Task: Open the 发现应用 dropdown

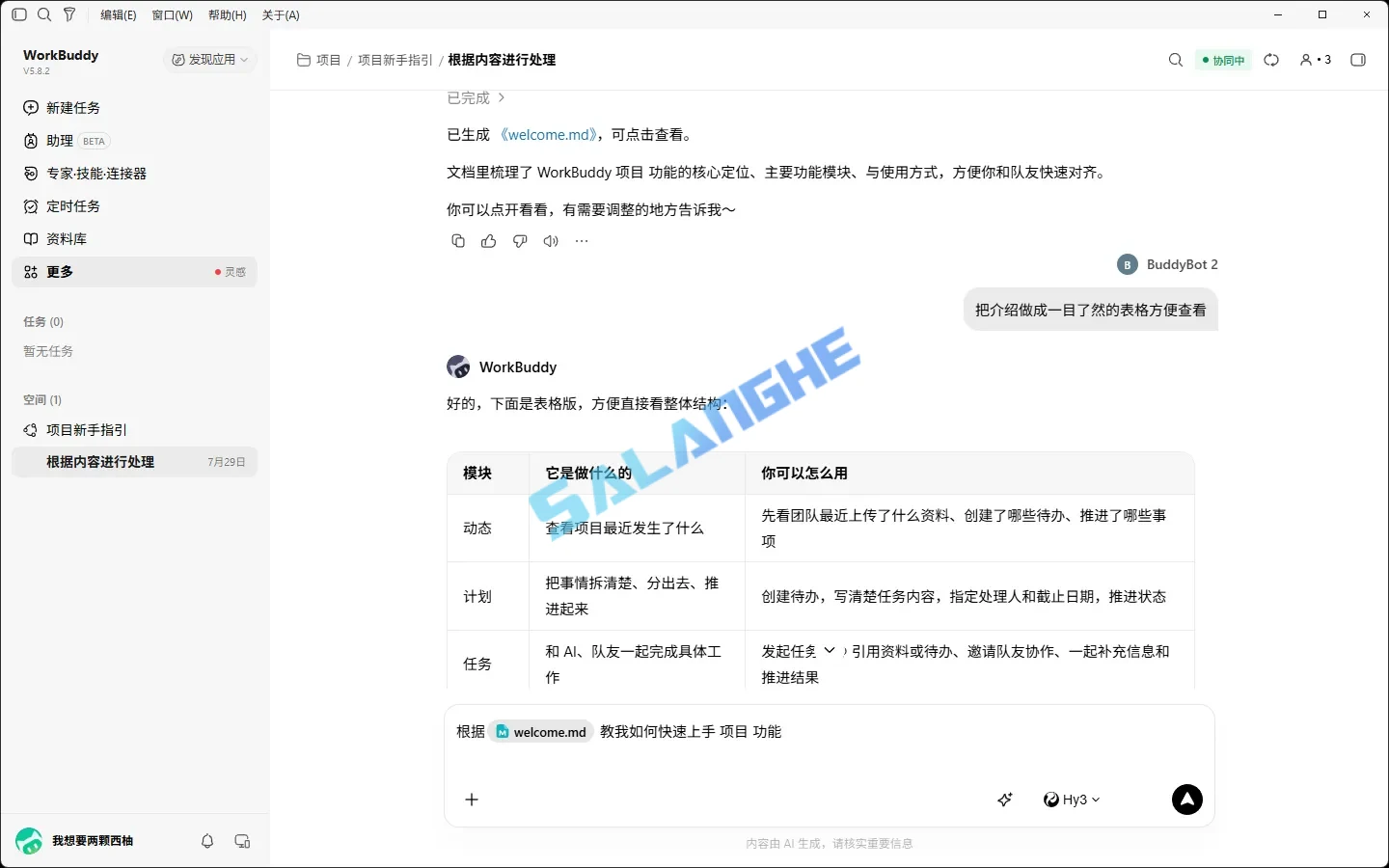Action: tap(210, 60)
